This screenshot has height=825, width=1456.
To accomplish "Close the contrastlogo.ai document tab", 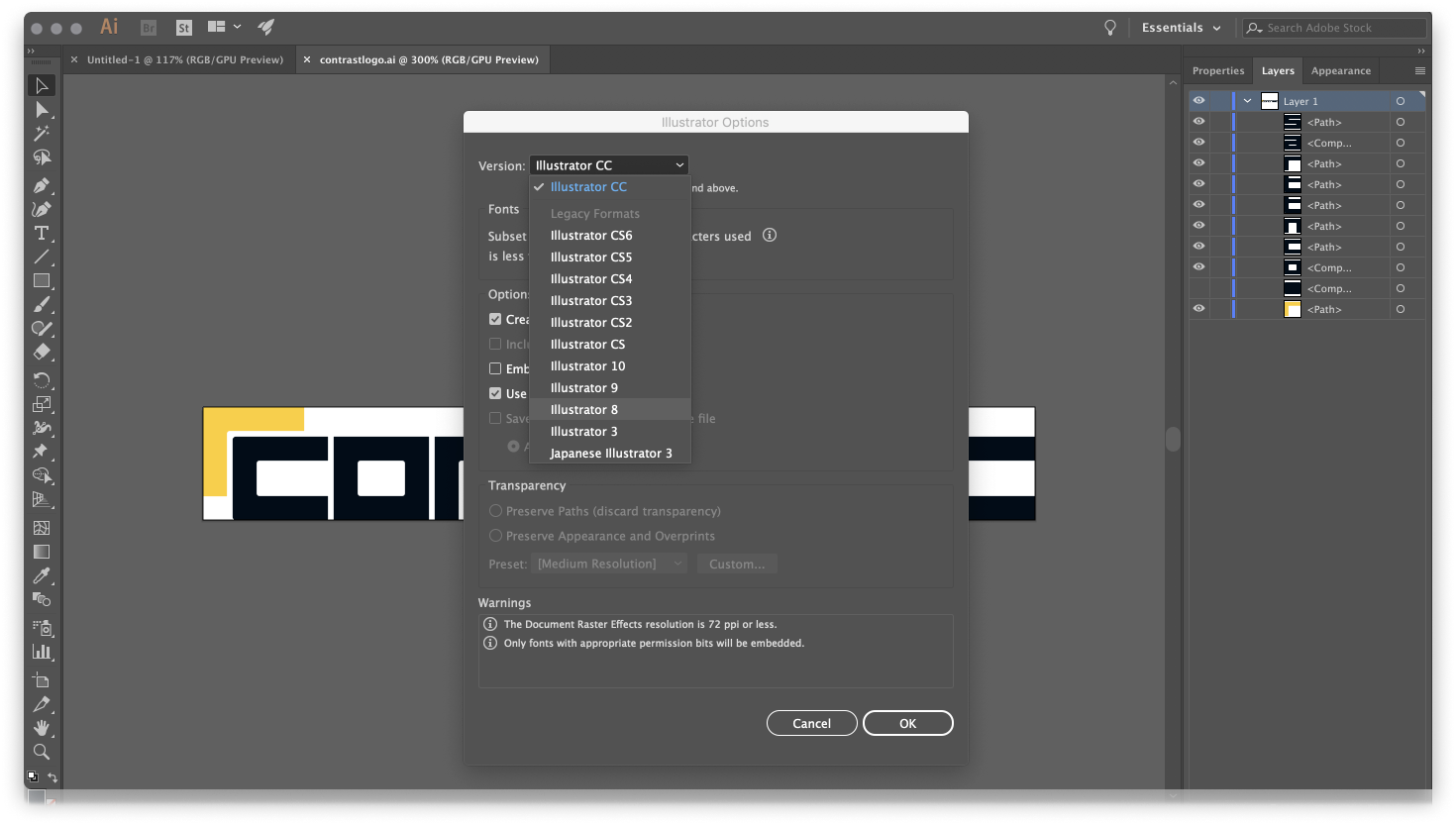I will click(307, 59).
